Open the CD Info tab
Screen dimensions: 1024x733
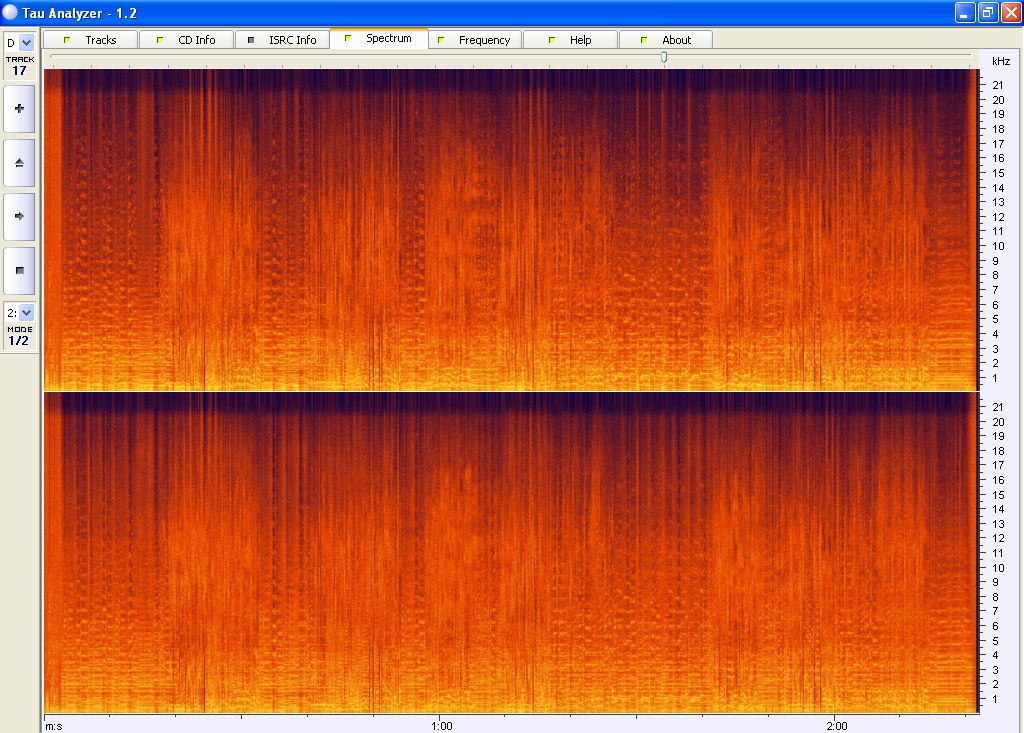point(196,40)
